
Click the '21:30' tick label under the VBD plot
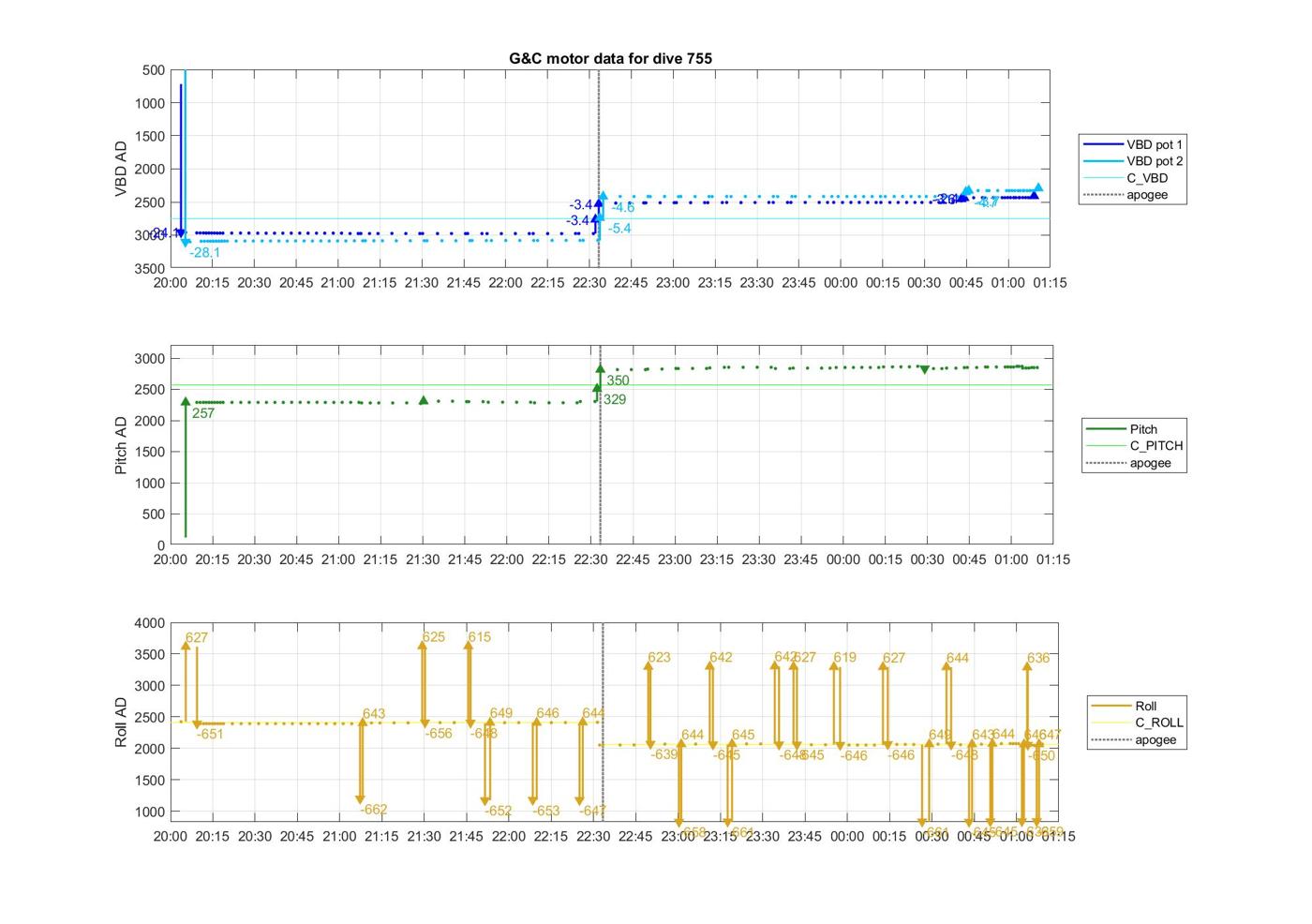point(421,283)
